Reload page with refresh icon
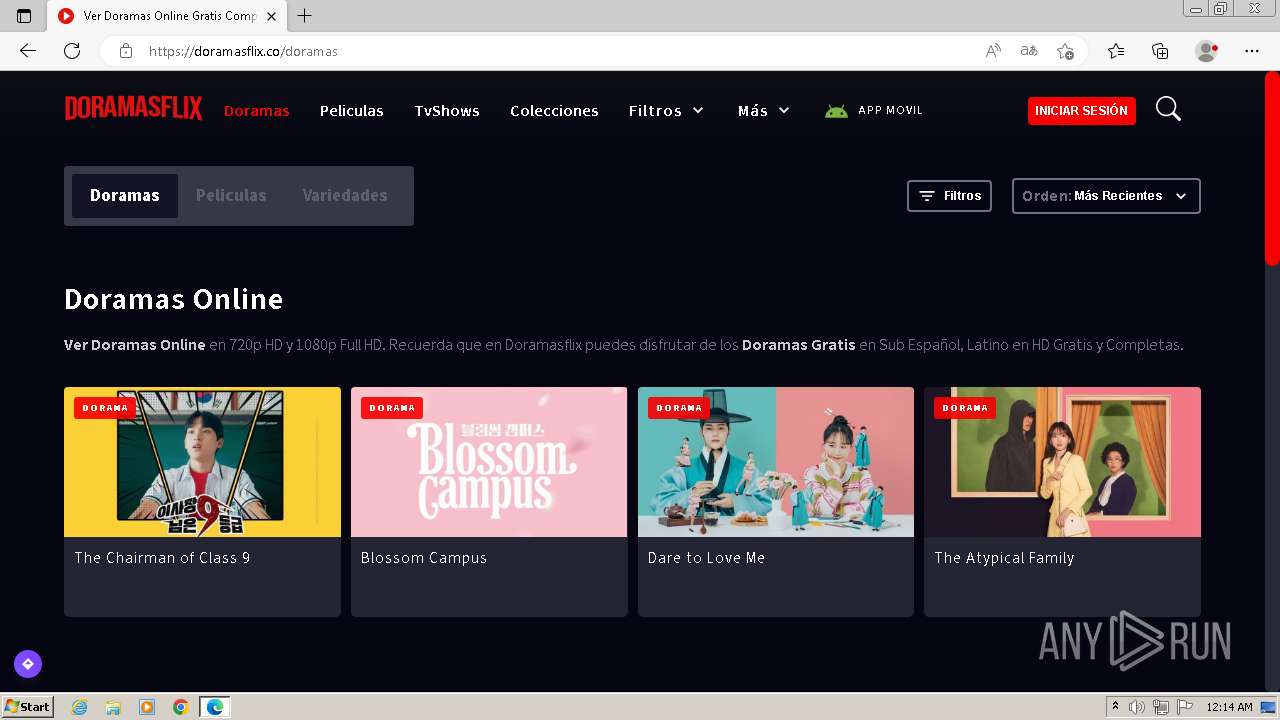Viewport: 1280px width, 720px height. [x=72, y=51]
